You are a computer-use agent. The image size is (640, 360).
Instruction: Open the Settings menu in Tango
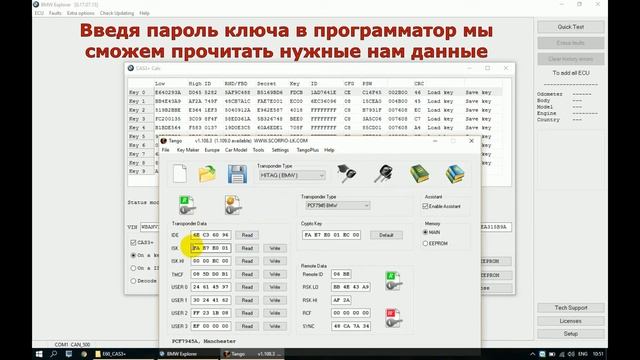click(280, 150)
